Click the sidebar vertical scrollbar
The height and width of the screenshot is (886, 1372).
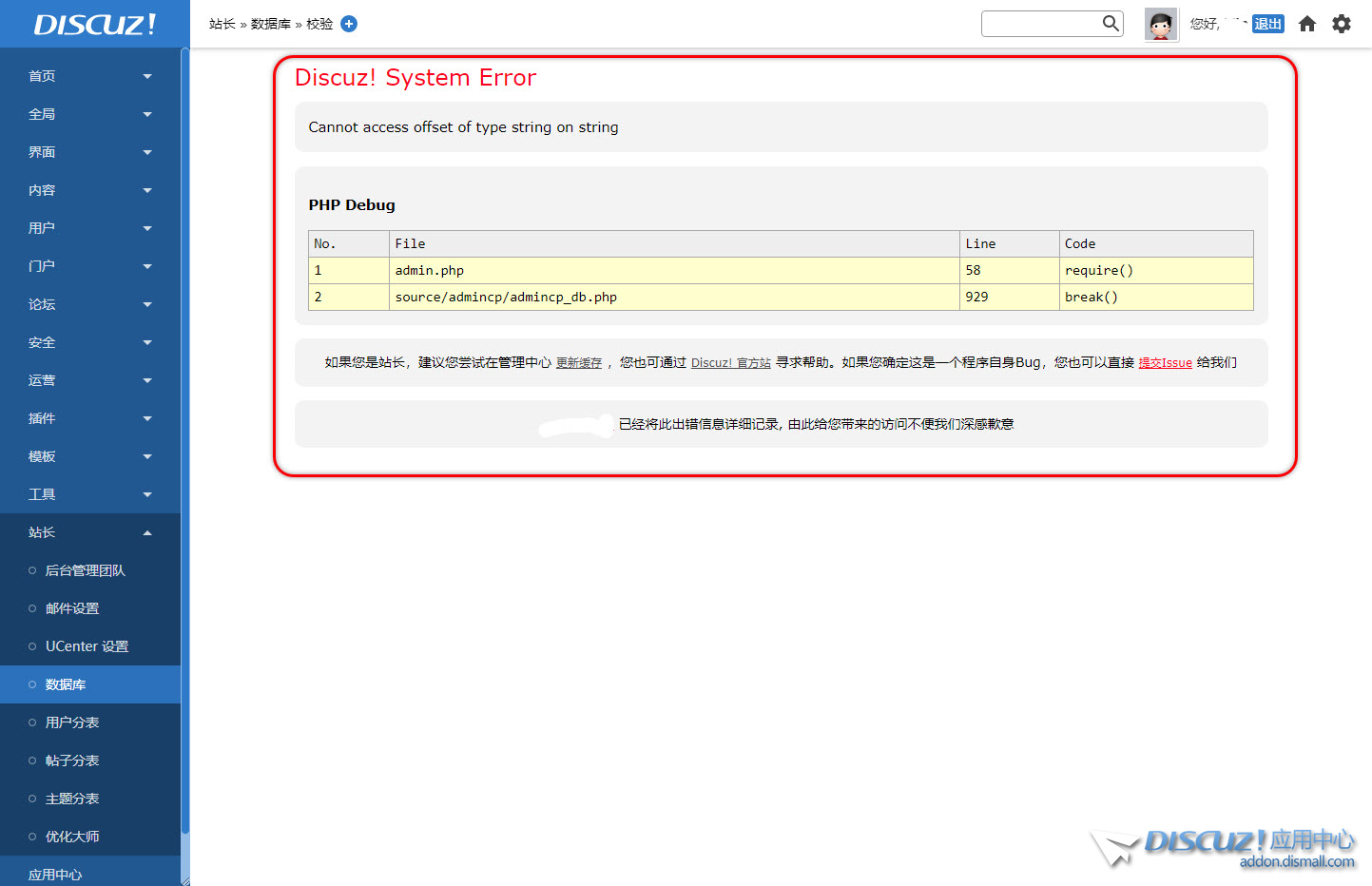click(185, 442)
